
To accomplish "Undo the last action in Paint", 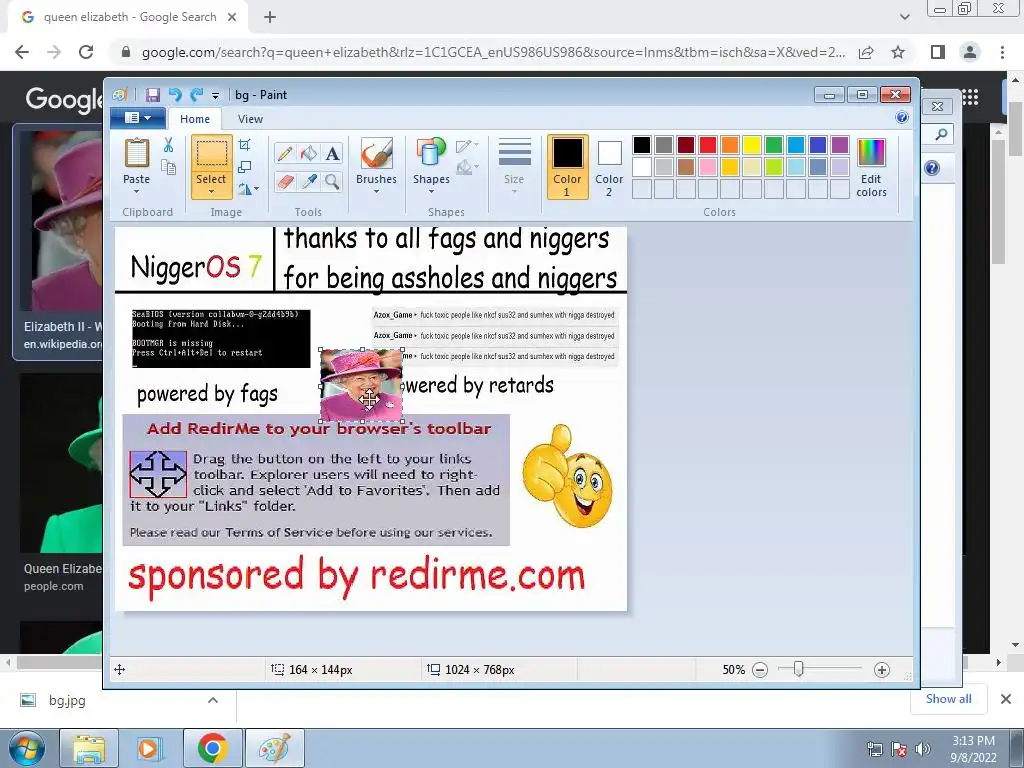I will pos(174,95).
